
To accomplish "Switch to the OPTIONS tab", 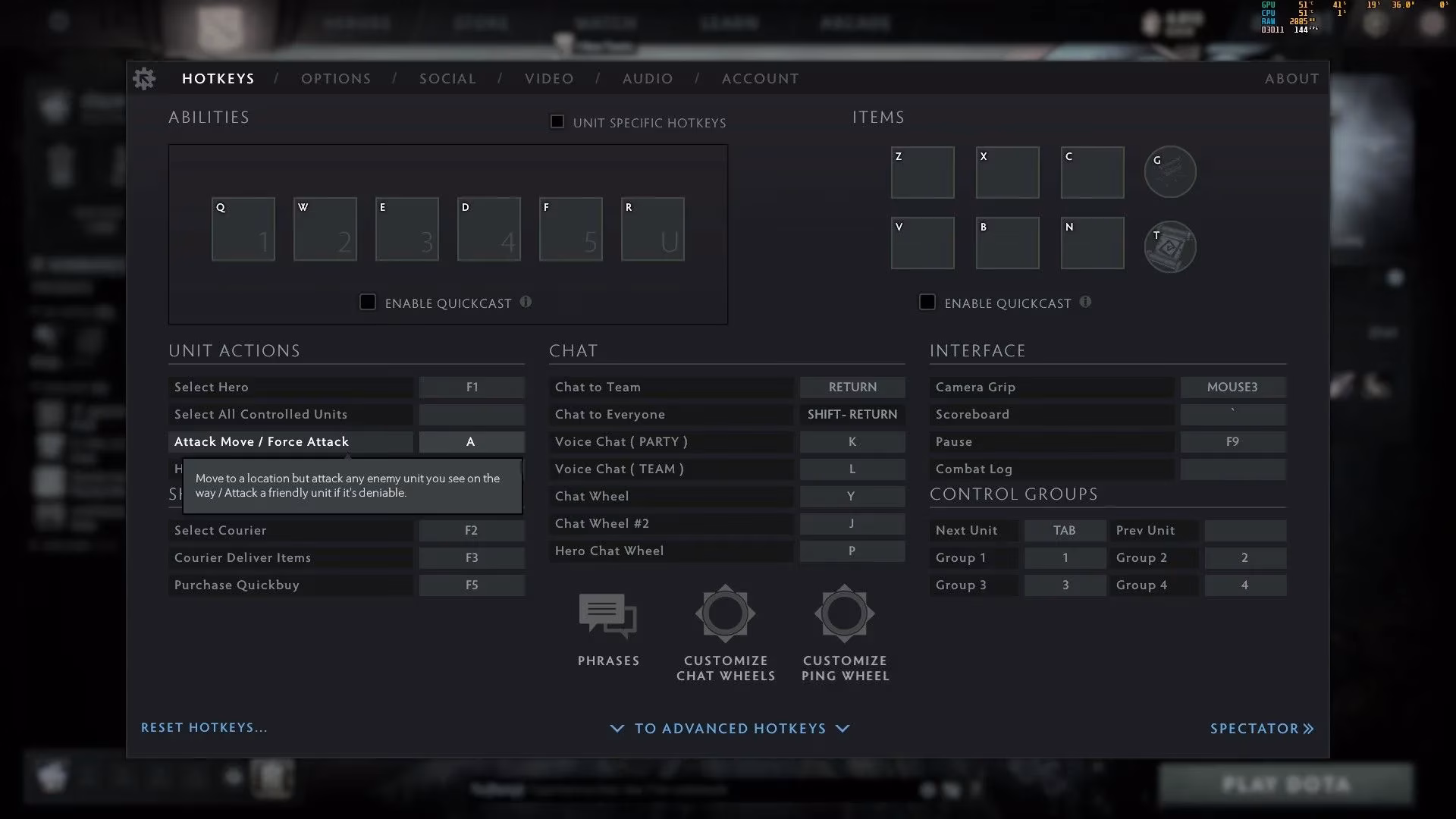I will coord(336,78).
